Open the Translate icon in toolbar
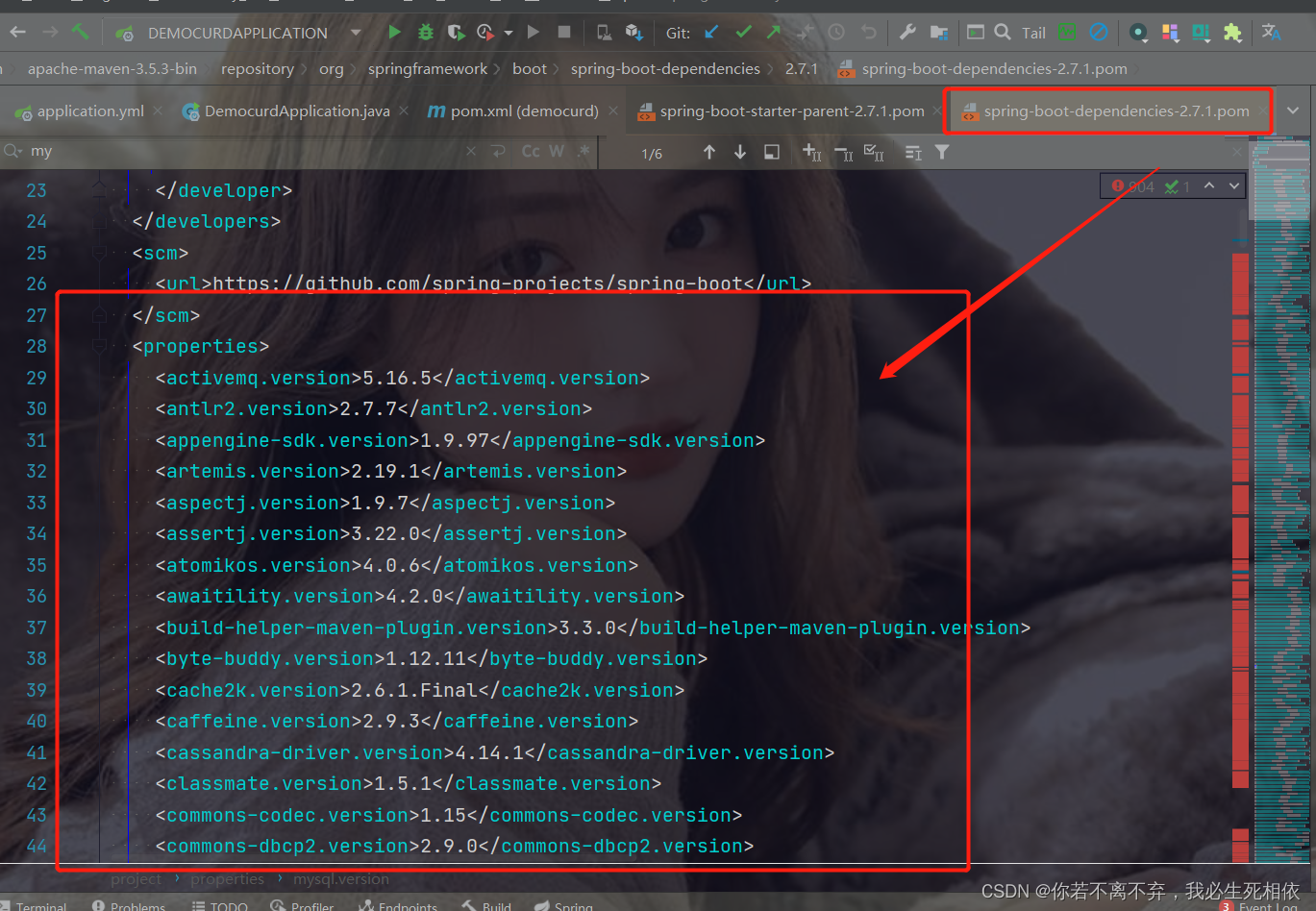 [x=1271, y=33]
